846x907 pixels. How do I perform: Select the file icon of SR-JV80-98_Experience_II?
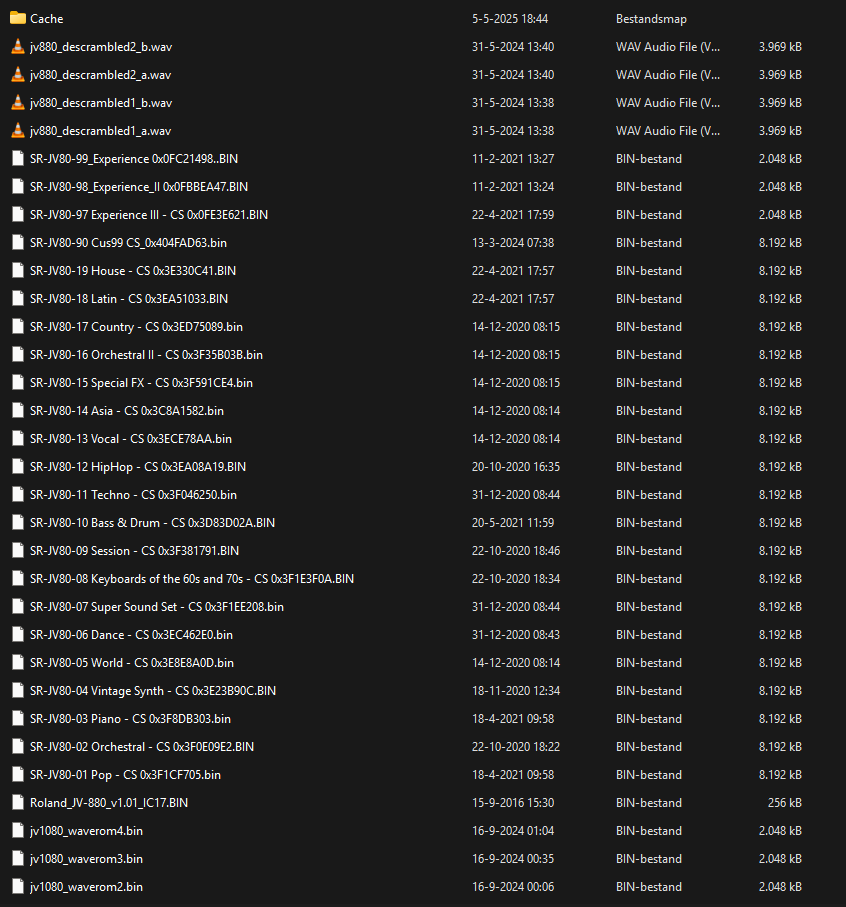coord(18,187)
